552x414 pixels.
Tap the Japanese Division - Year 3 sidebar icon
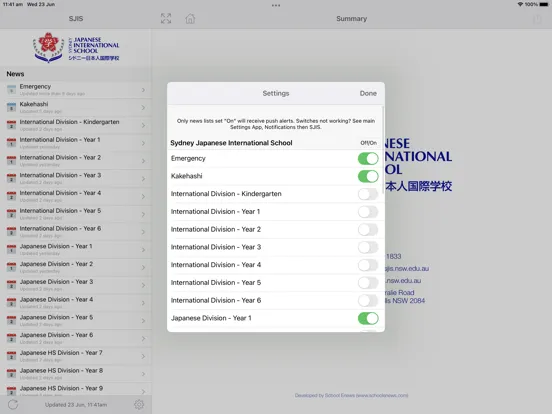pos(12,285)
